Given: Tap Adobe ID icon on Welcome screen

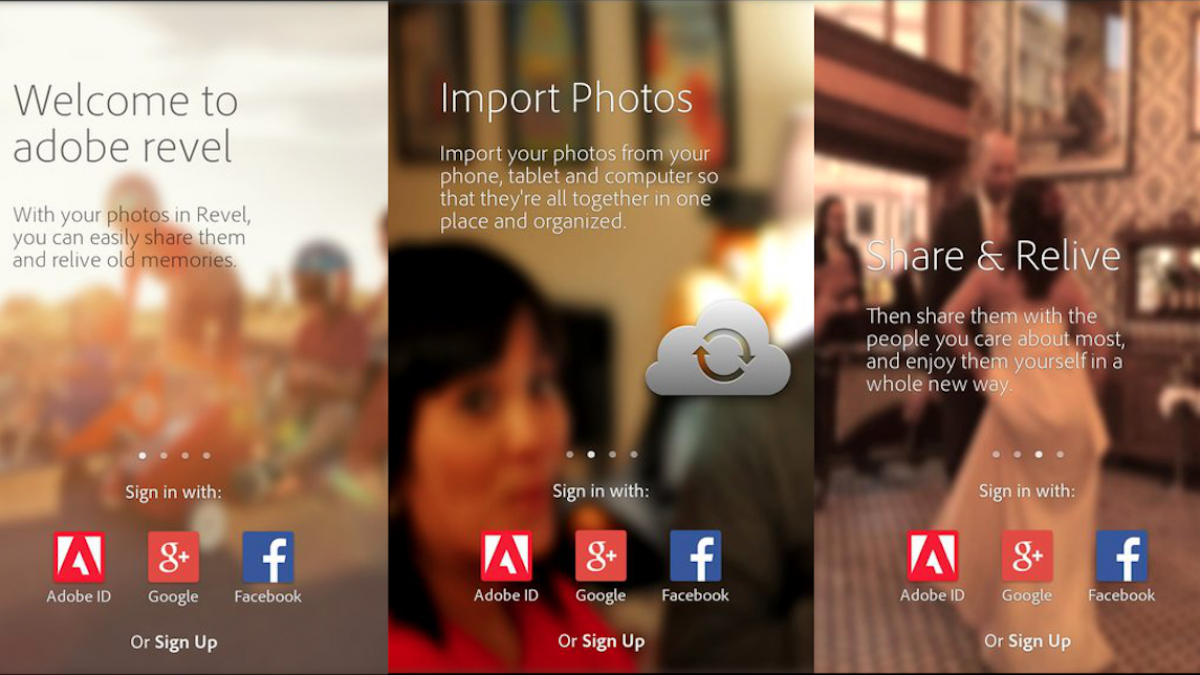Looking at the screenshot, I should pos(79,557).
